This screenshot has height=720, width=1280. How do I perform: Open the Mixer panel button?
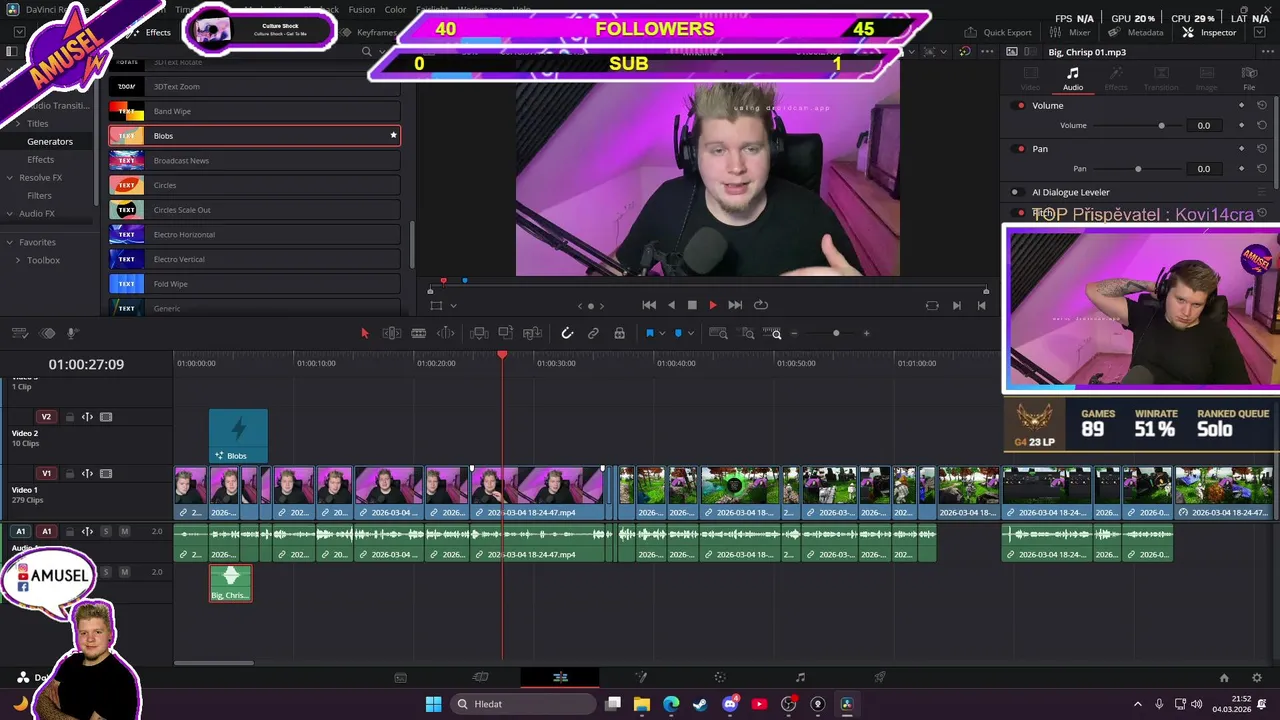[x=1070, y=32]
